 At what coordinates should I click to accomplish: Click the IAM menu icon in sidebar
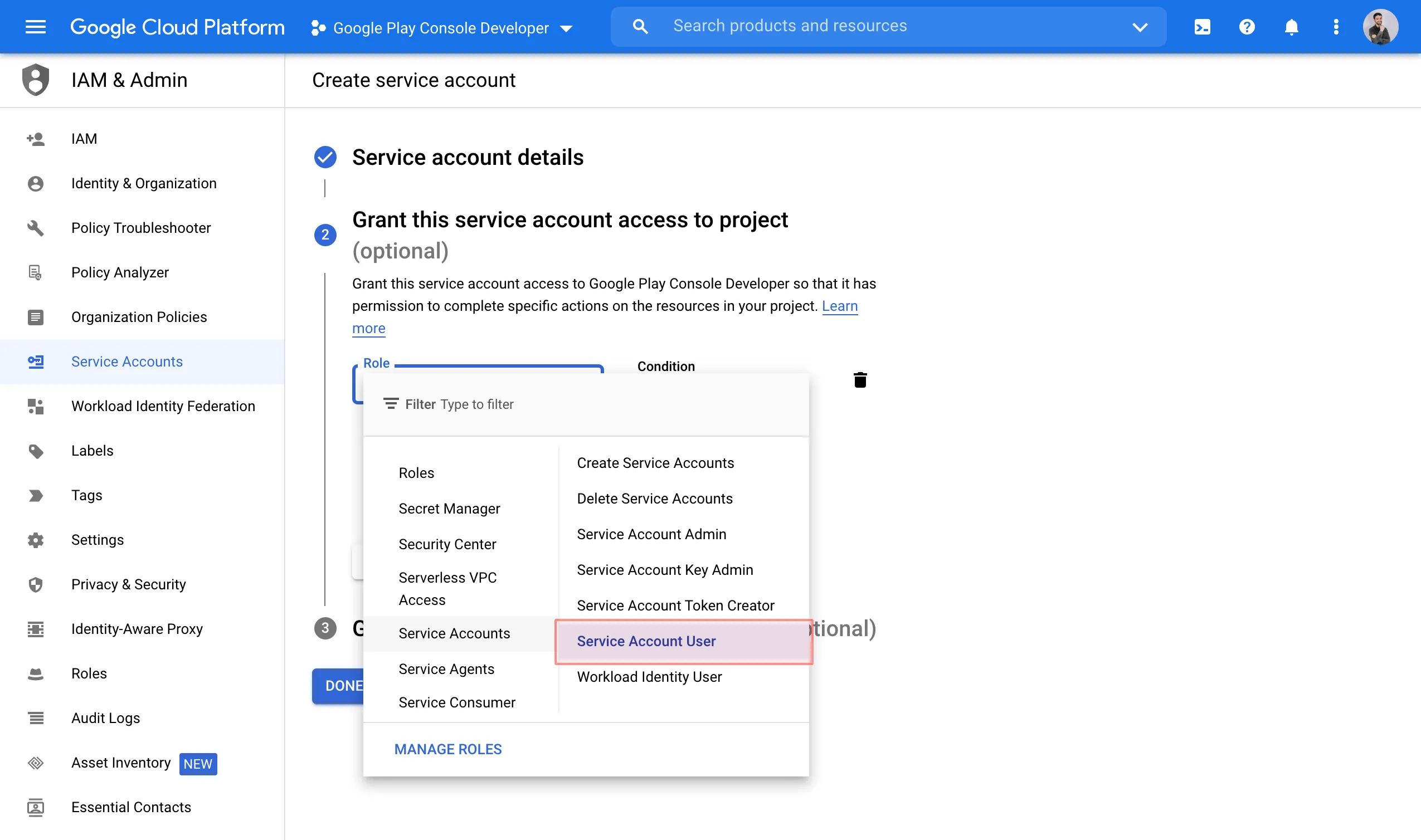[x=35, y=139]
